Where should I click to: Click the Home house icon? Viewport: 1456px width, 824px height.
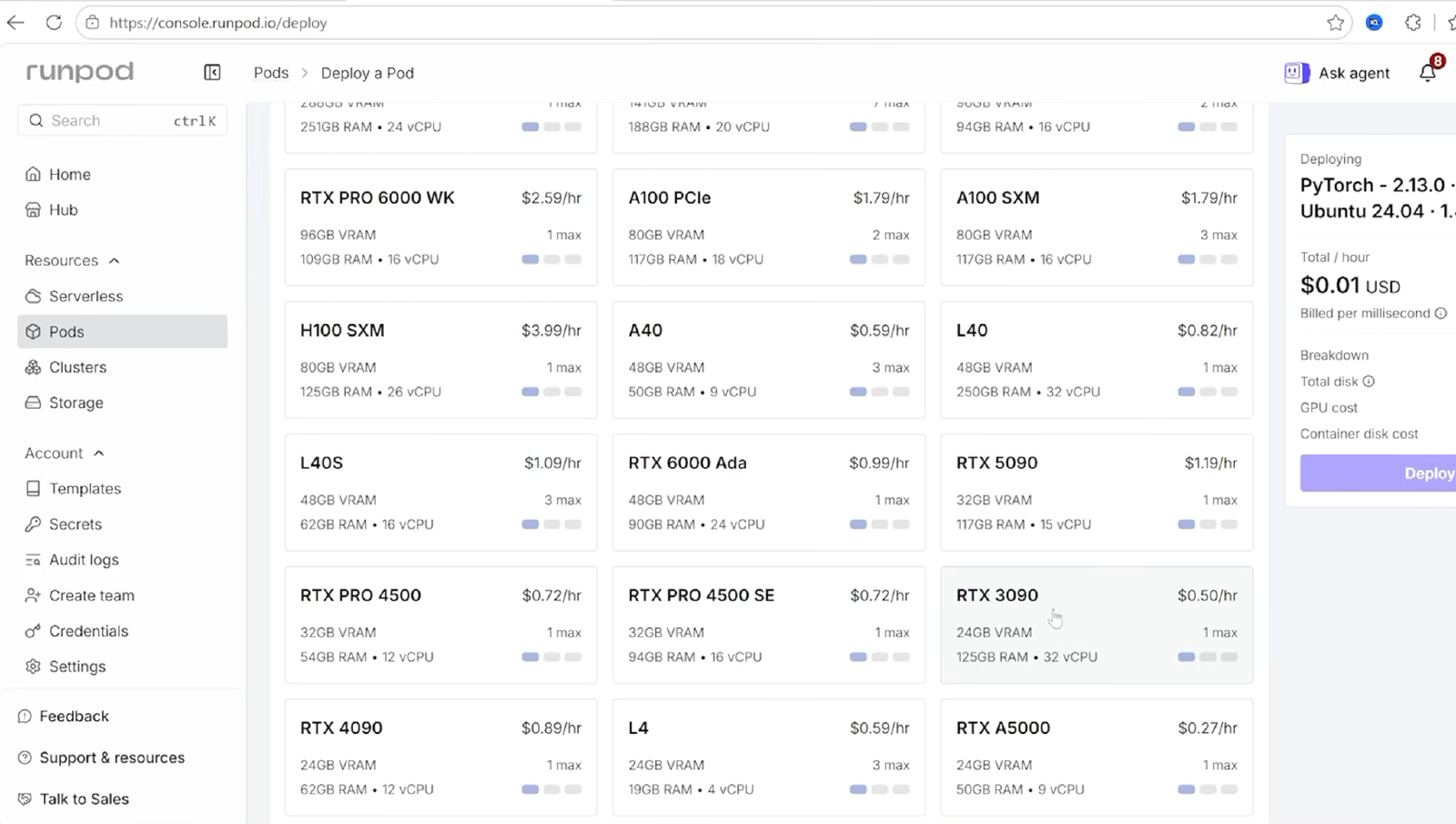[34, 174]
